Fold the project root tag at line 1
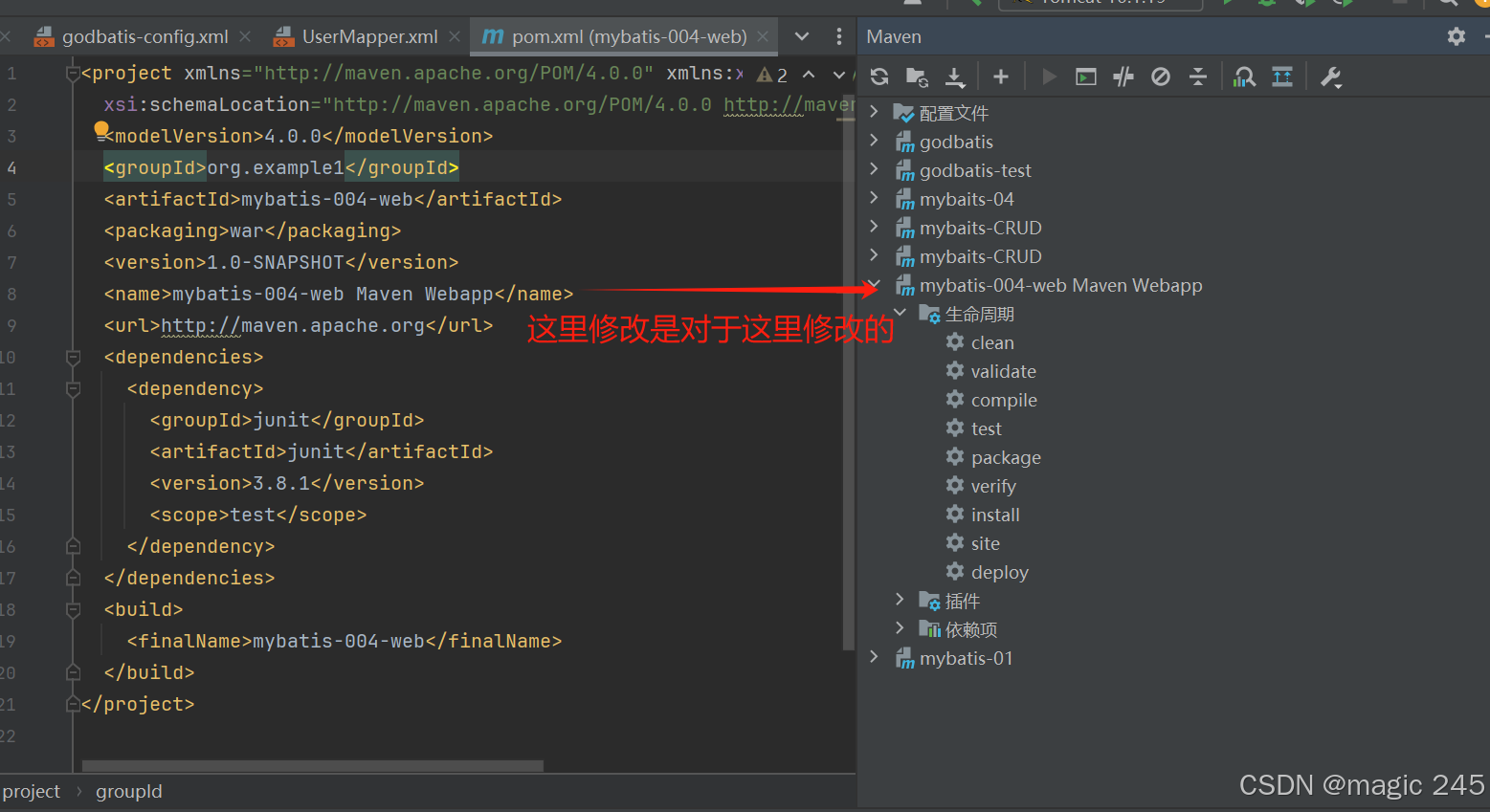The image size is (1490, 812). [x=73, y=73]
